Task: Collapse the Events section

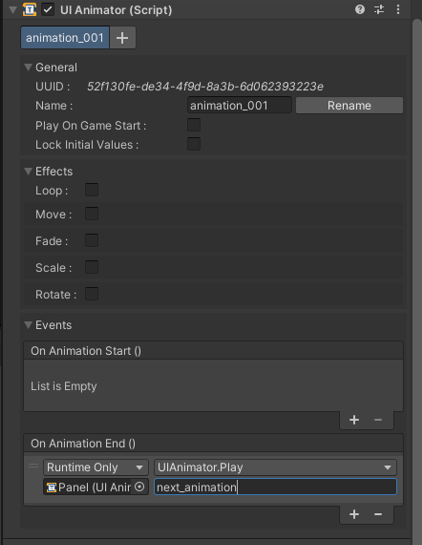Action: 29,325
